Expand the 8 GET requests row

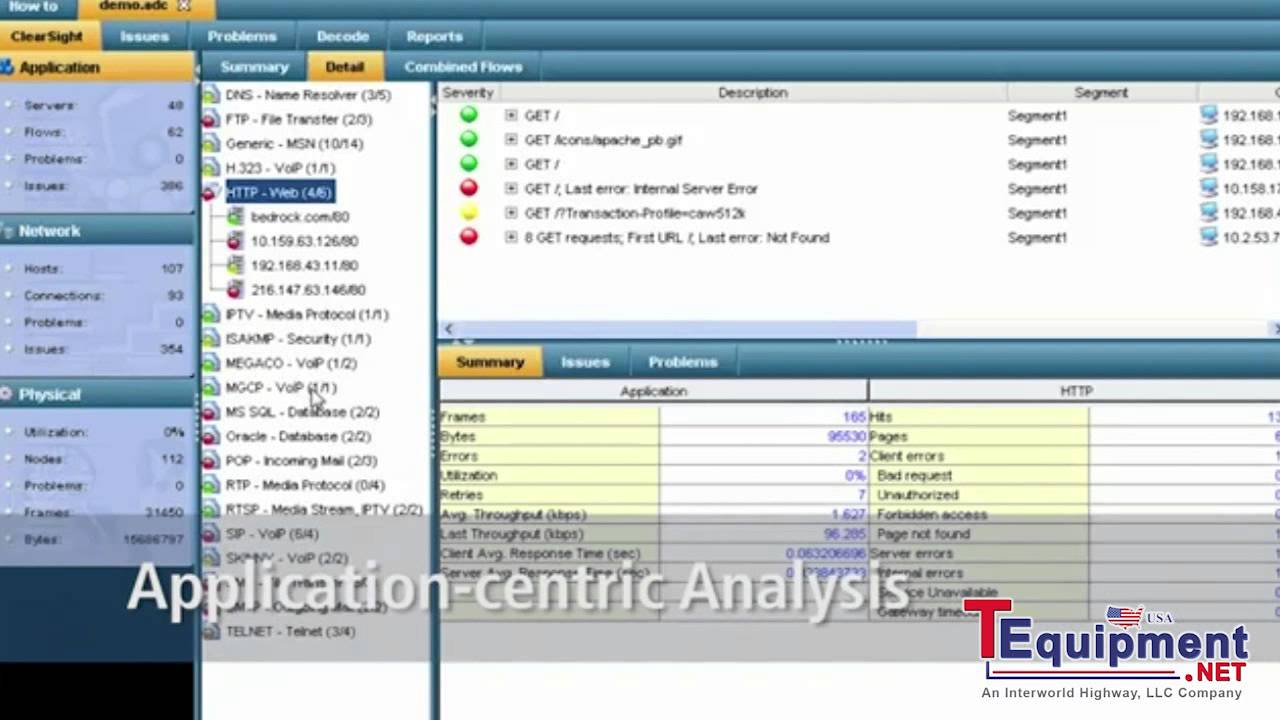point(511,237)
